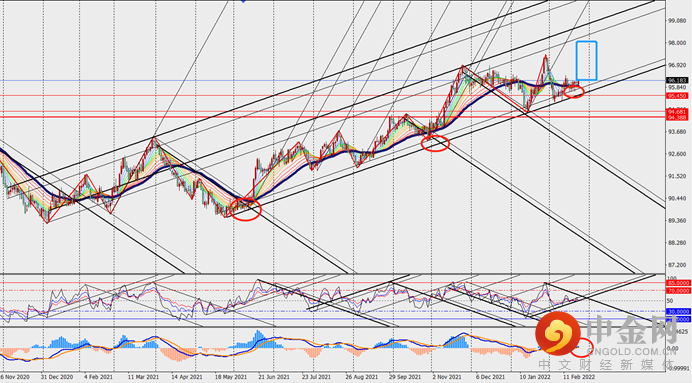Click the indicator 50 level label

tap(670, 301)
